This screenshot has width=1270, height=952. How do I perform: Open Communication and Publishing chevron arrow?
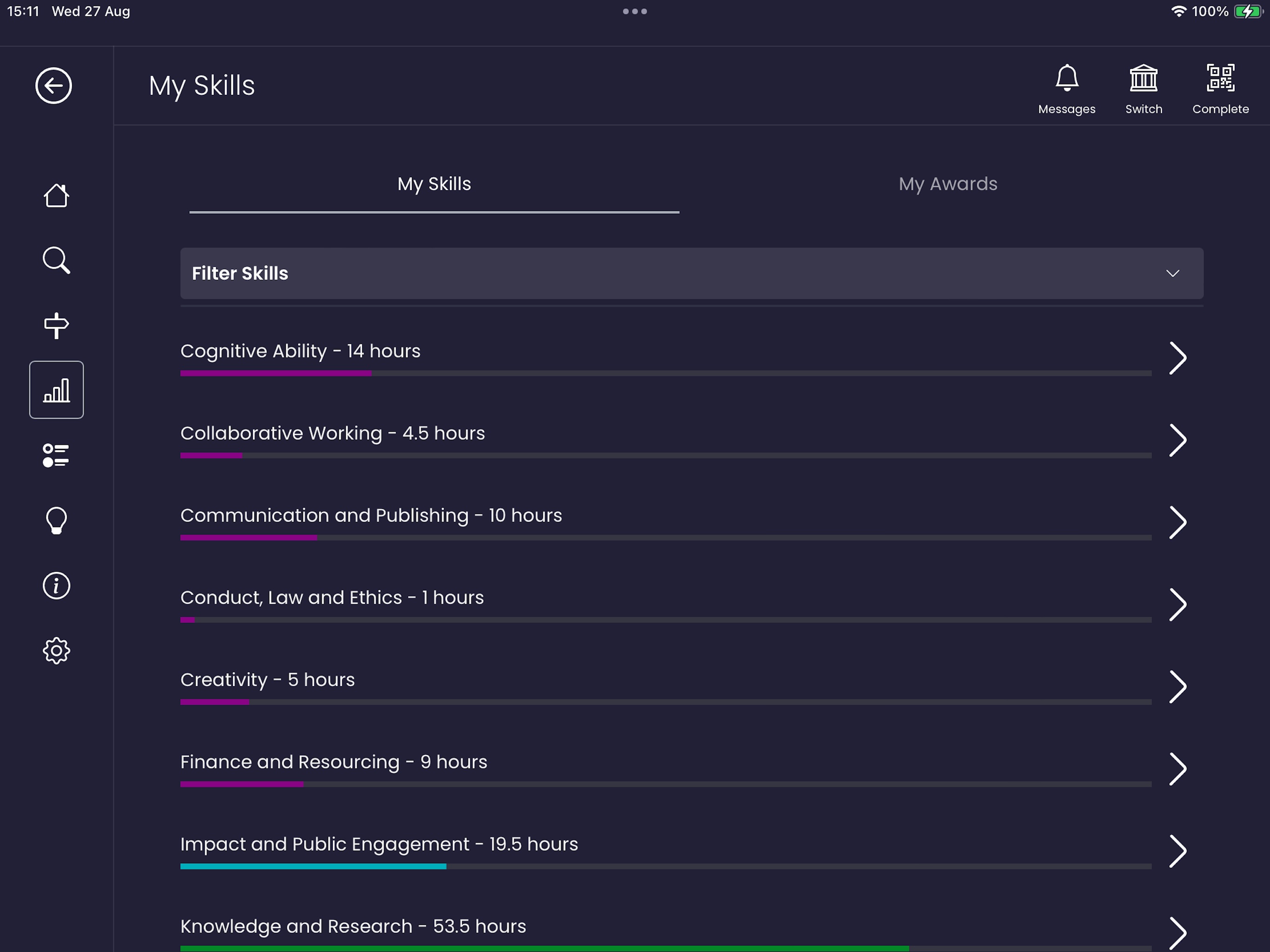(1178, 522)
